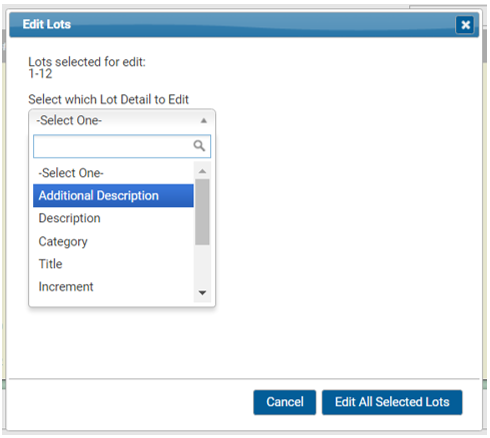The width and height of the screenshot is (490, 438).
Task: Cancel the lot editing dialog
Action: [x=285, y=402]
